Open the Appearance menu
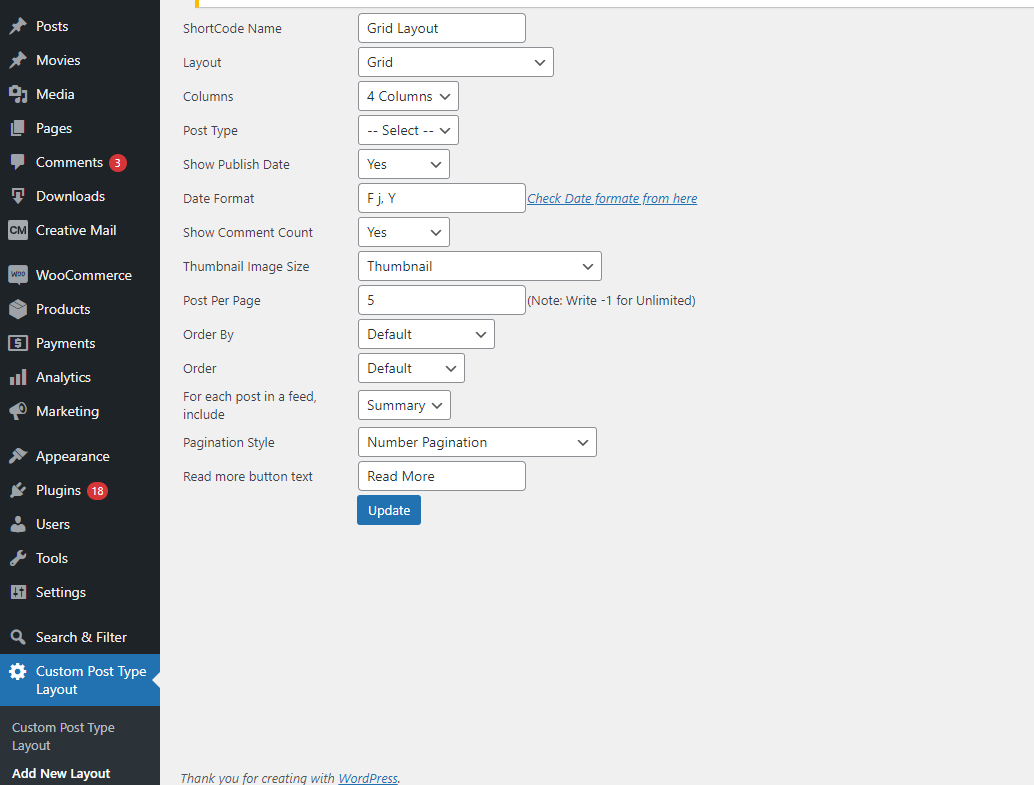Viewport: 1034px width, 785px height. 73,456
